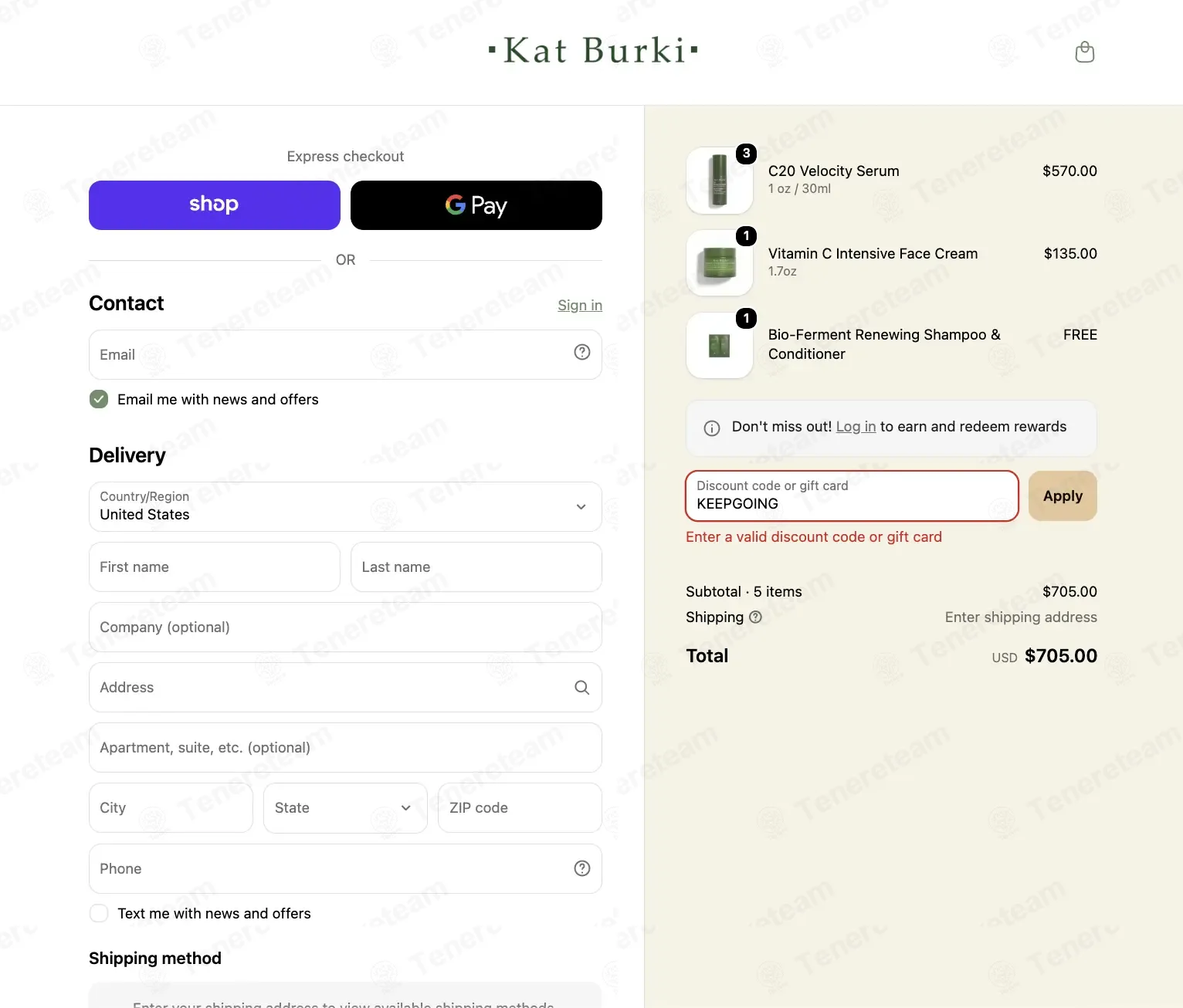Click the Subtotal · 5 items label
This screenshot has width=1183, height=1008.
click(744, 591)
